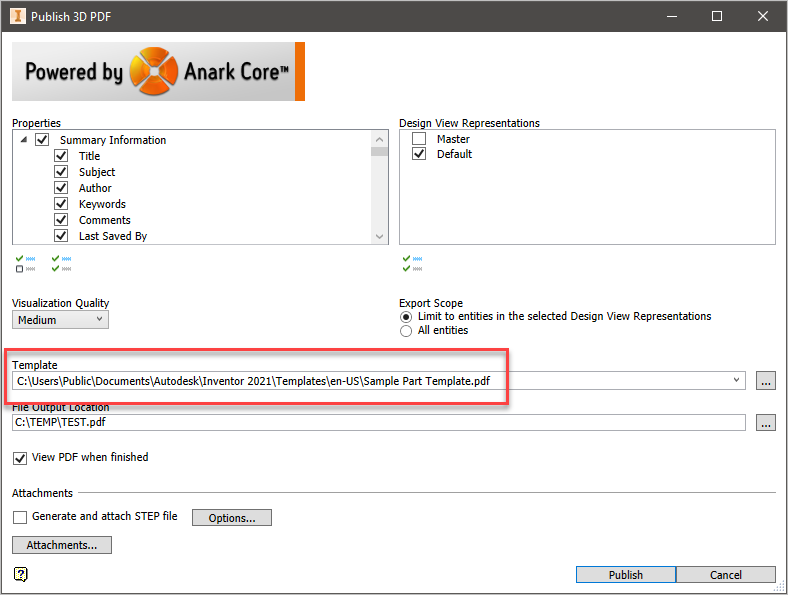Open the Visualization Quality dropdown
Viewport: 788px width, 595px height.
[60, 320]
